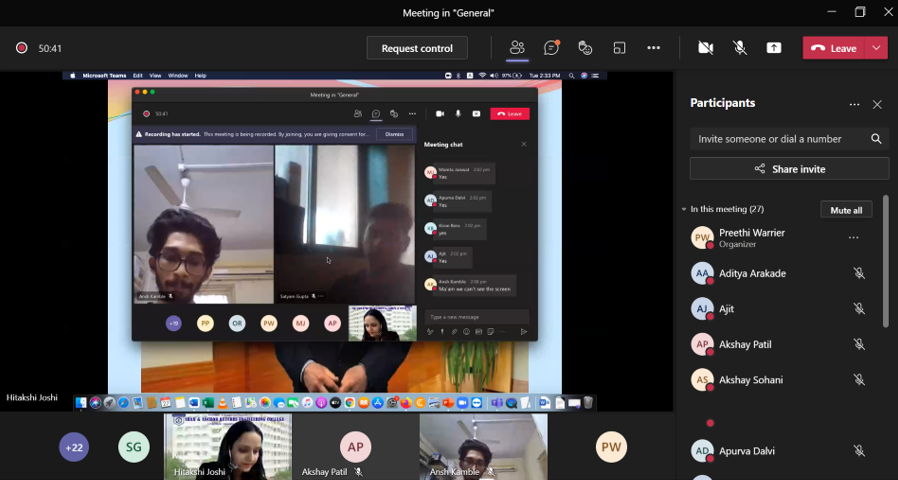Click the Invite someone or dial field
Image resolution: width=898 pixels, height=480 pixels.
click(778, 139)
